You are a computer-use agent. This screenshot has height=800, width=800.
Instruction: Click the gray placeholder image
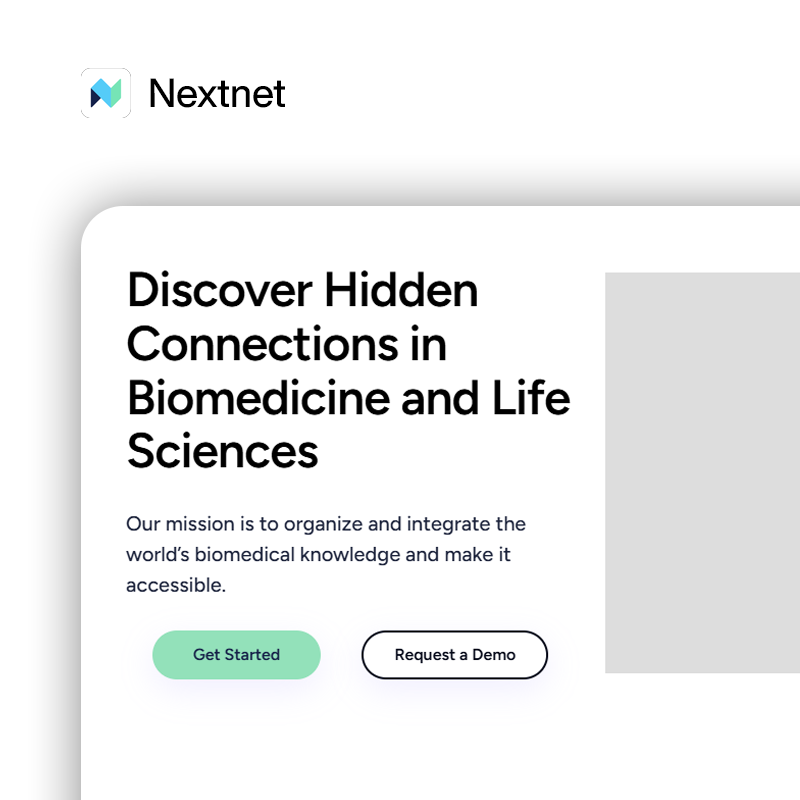703,472
